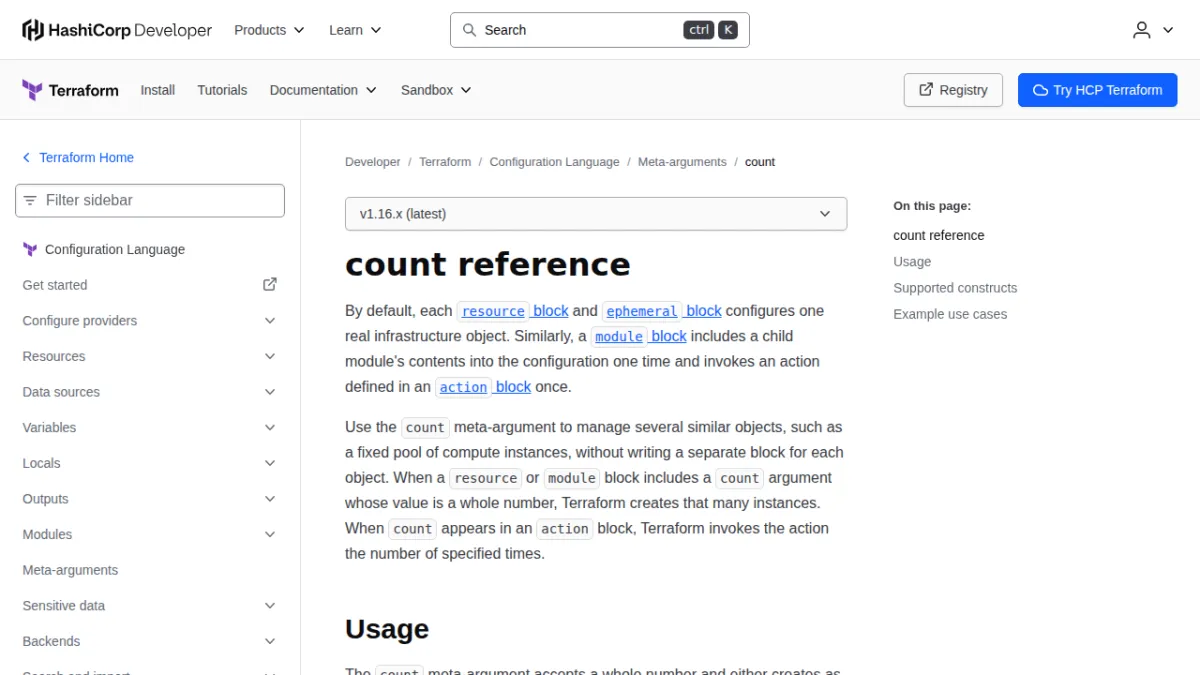Click the magnifier icon in Search
The width and height of the screenshot is (1200, 675).
coord(469,30)
